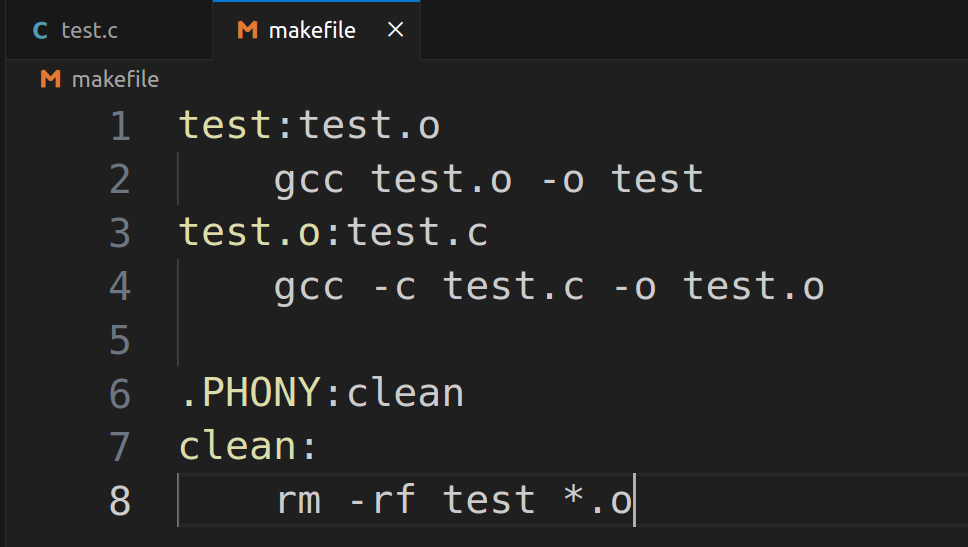Click the text test:test.o on line 1
Screen dimensions: 968x547
pos(309,125)
